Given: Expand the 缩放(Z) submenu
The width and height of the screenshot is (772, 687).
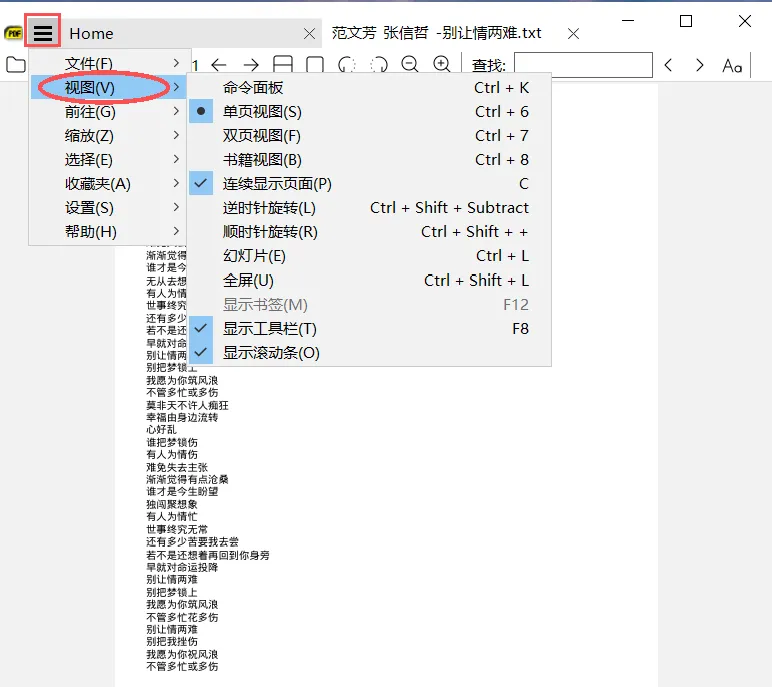Looking at the screenshot, I should point(109,135).
